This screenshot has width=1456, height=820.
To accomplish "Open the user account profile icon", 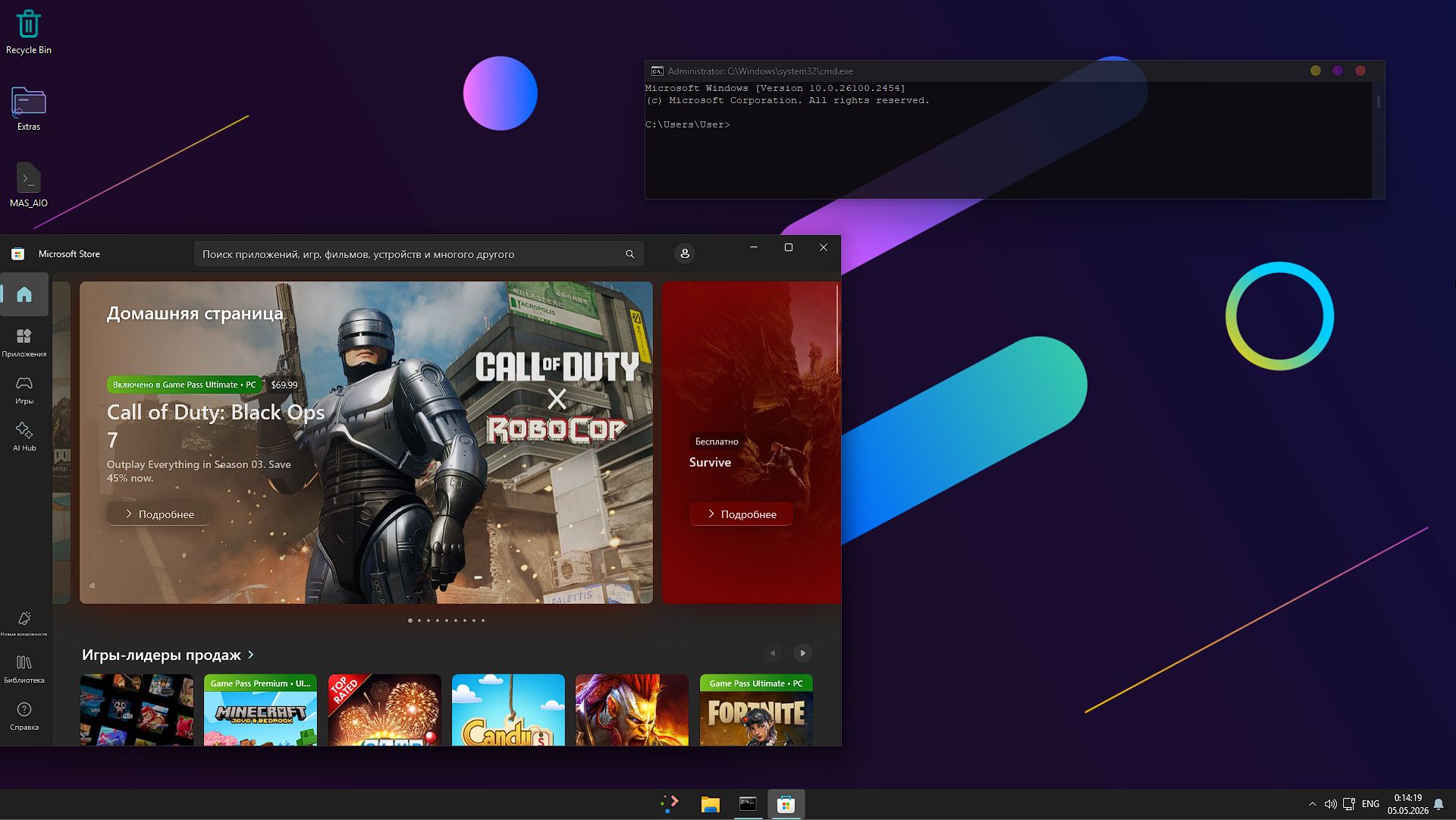I will pyautogui.click(x=685, y=253).
